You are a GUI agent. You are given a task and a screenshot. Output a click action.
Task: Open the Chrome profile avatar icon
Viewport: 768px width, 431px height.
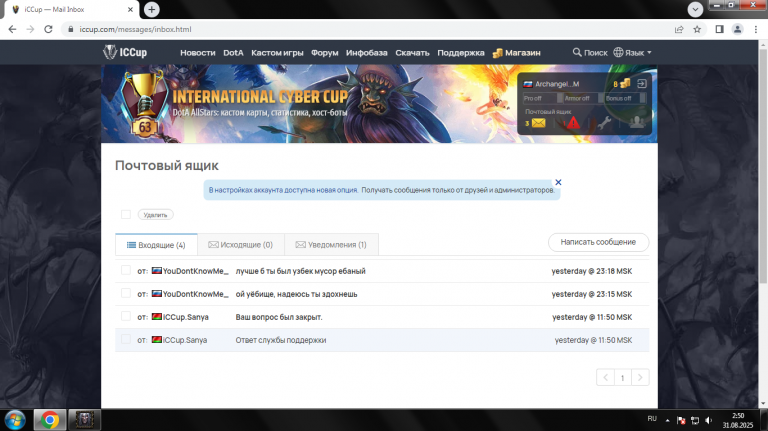(x=737, y=29)
